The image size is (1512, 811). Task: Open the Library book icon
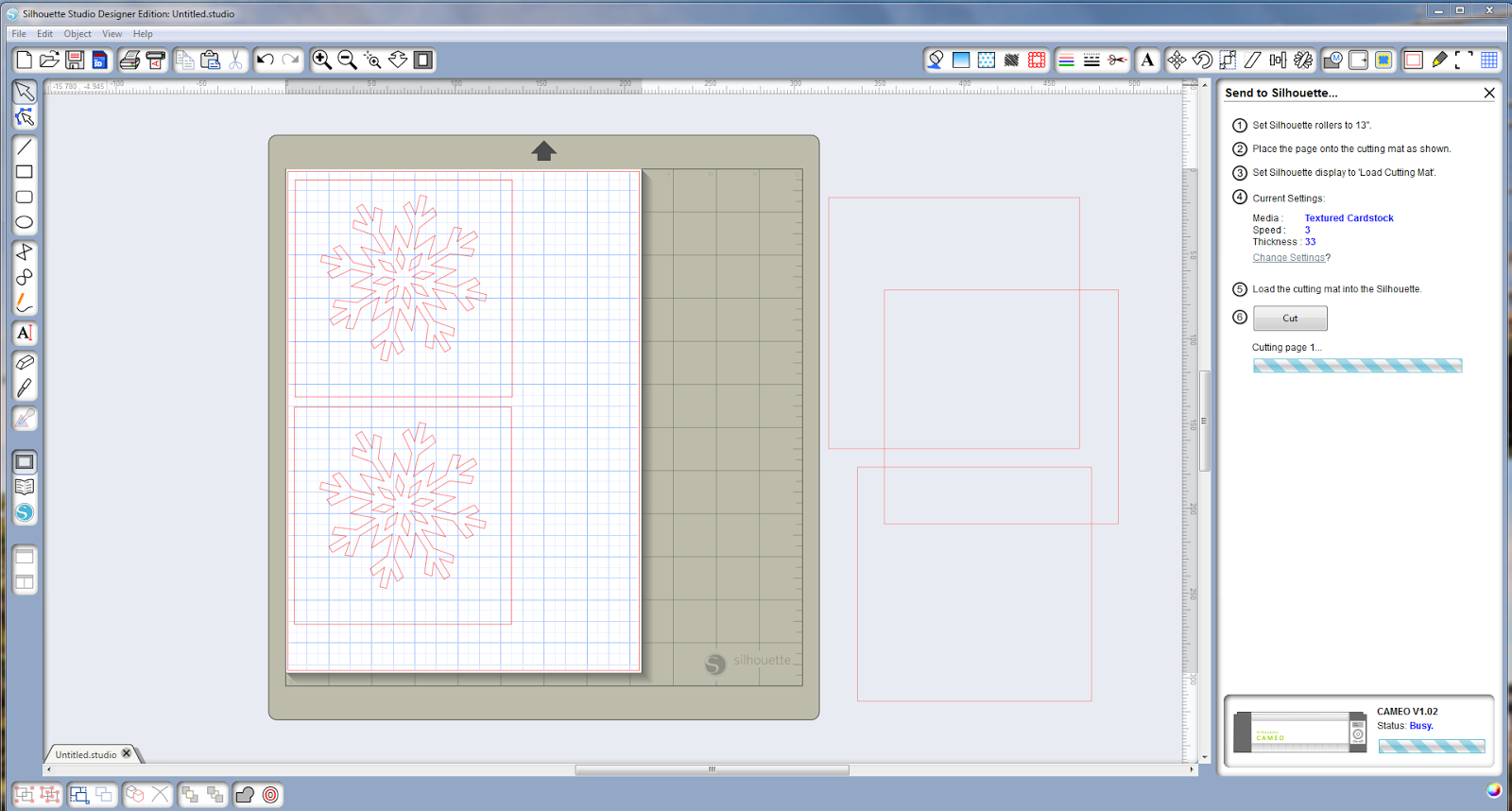click(x=25, y=487)
